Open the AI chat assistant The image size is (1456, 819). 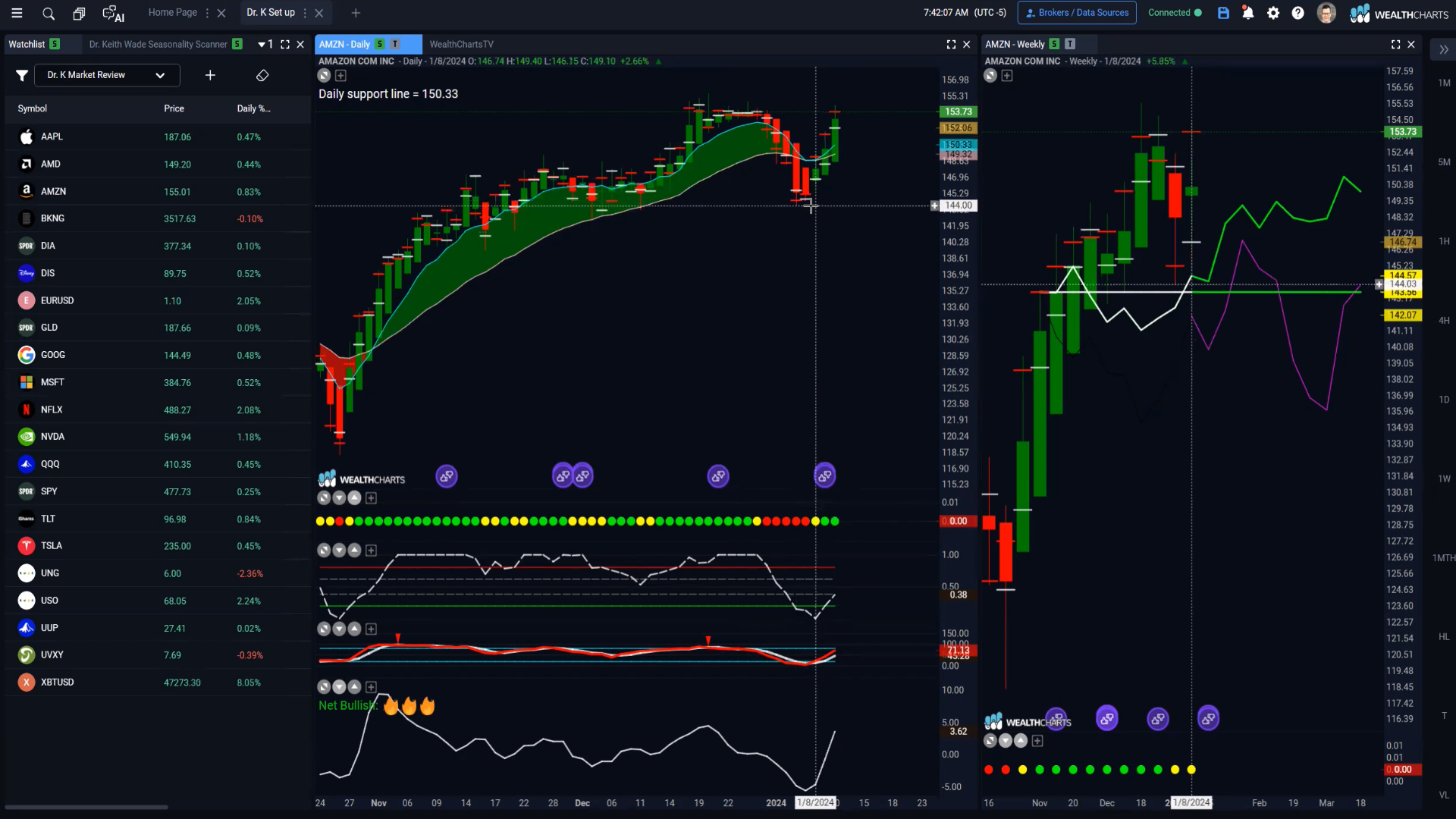113,14
